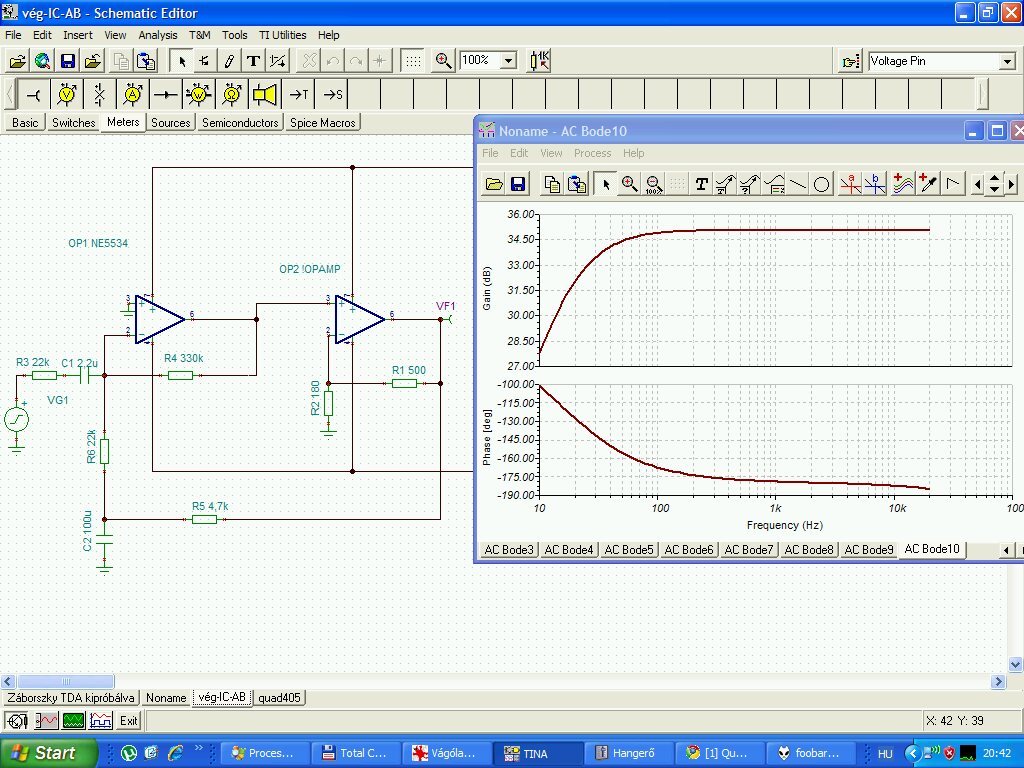
Task: Select the Text tool in Schematic Editor toolbar
Action: click(x=253, y=61)
